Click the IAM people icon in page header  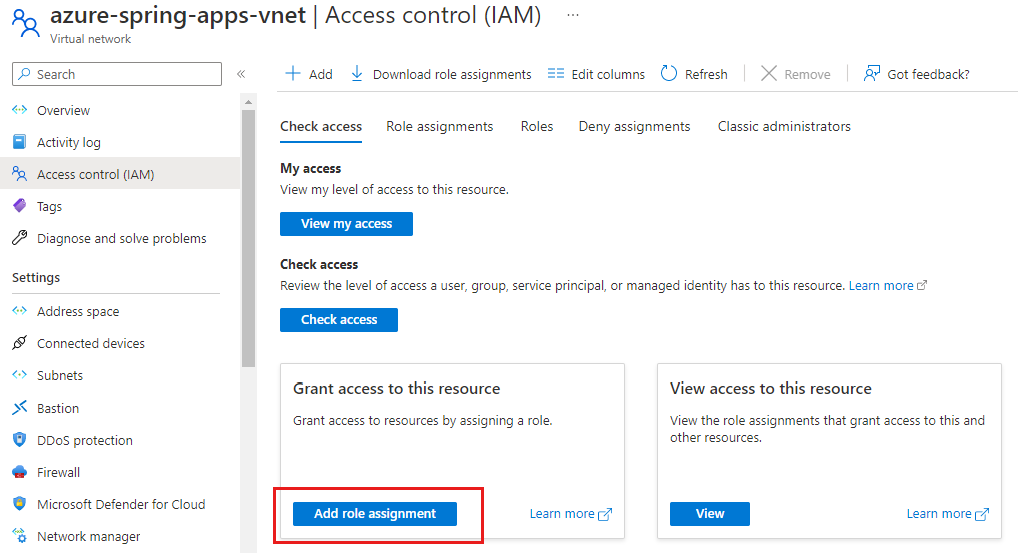click(25, 23)
